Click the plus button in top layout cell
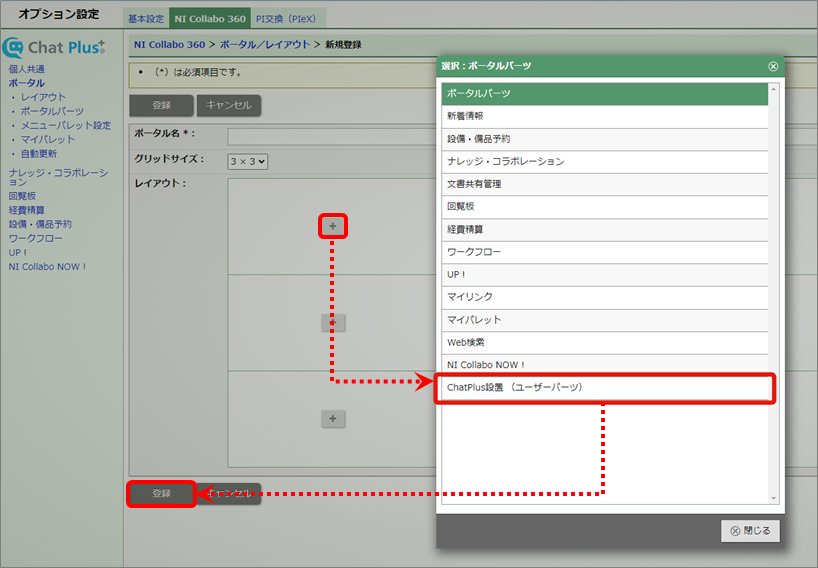Image resolution: width=818 pixels, height=568 pixels. pos(333,226)
